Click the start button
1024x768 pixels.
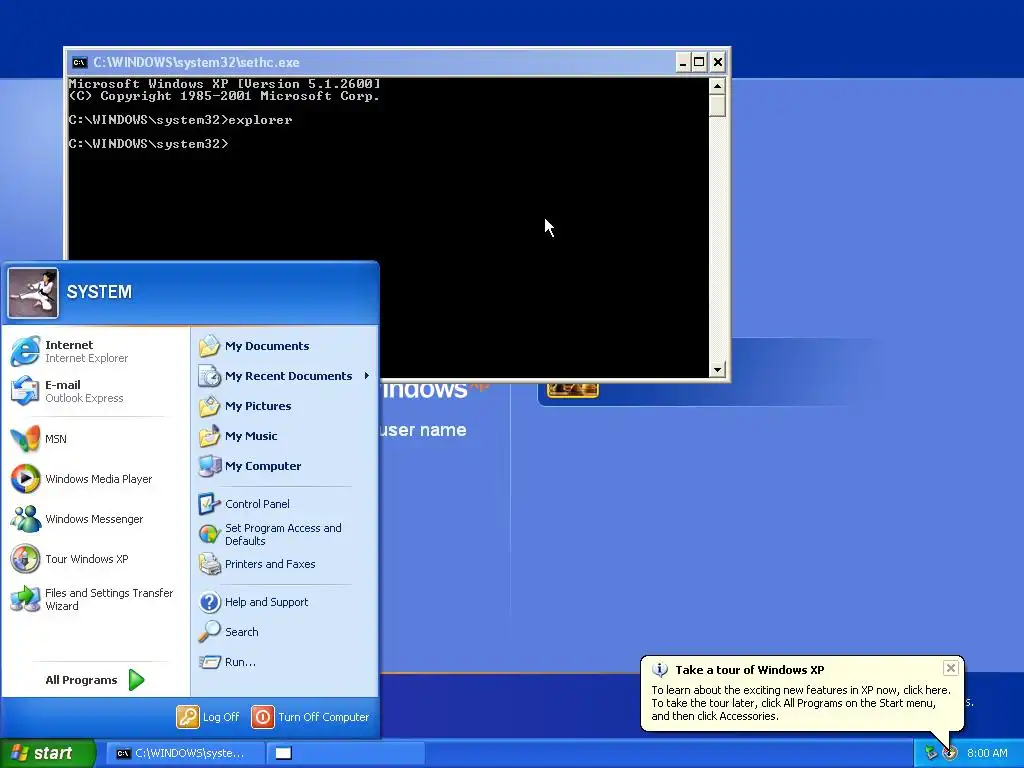pos(48,753)
